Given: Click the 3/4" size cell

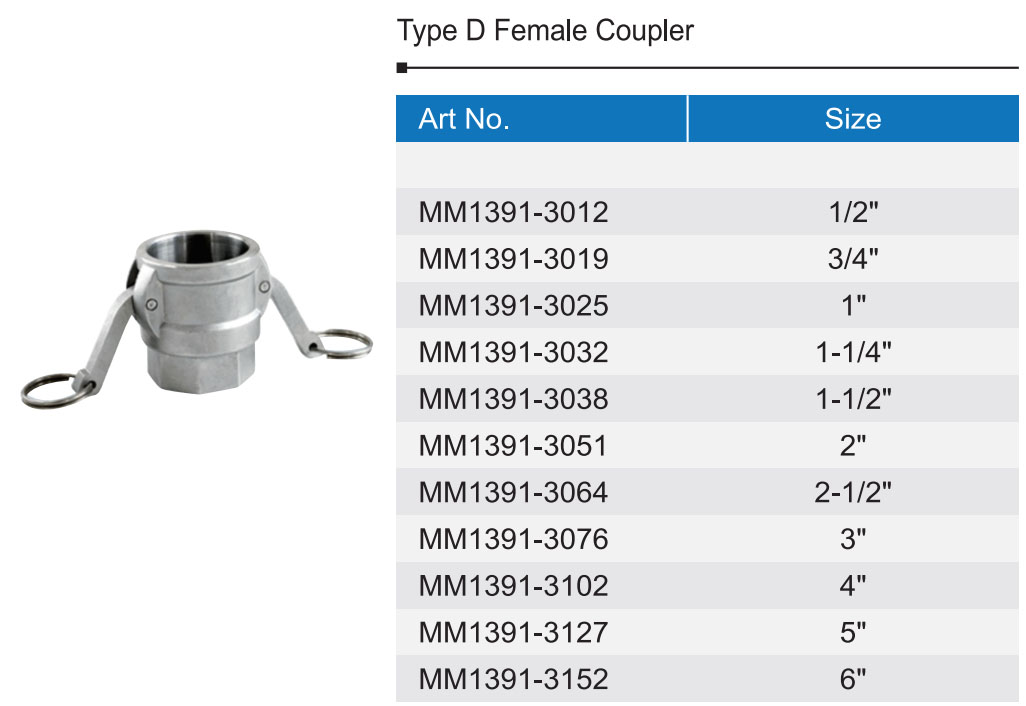Looking at the screenshot, I should 852,259.
